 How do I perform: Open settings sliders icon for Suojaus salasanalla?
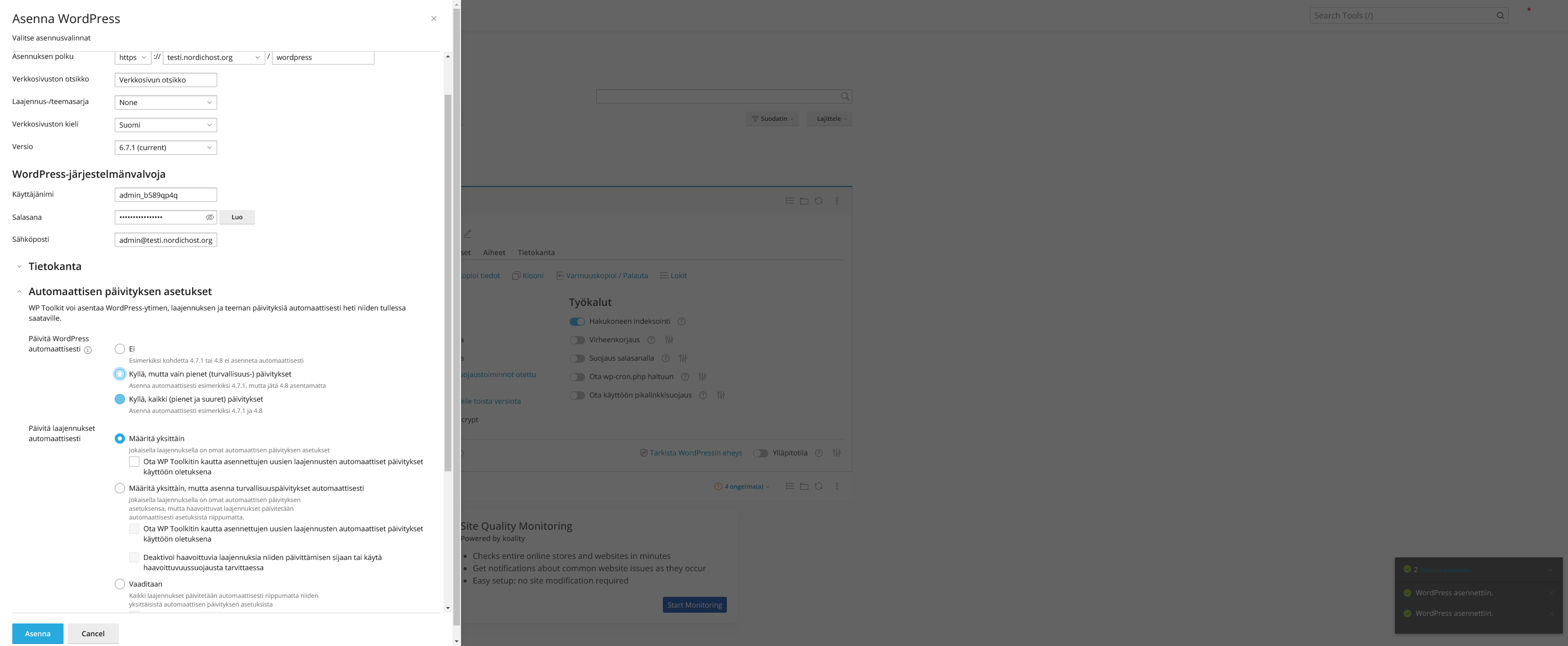[x=683, y=359]
